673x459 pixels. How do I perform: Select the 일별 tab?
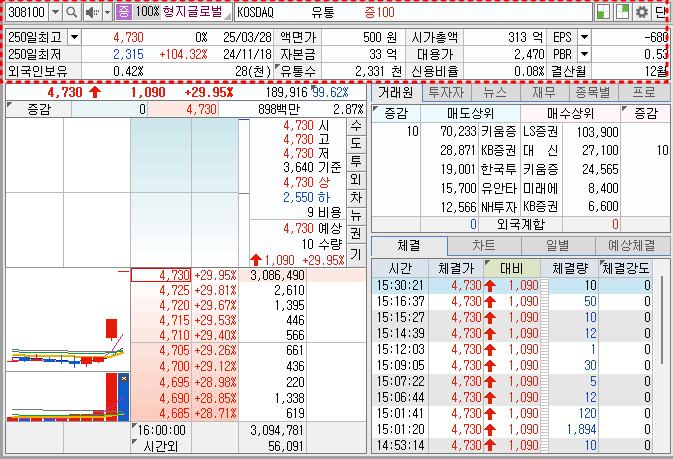coord(558,246)
